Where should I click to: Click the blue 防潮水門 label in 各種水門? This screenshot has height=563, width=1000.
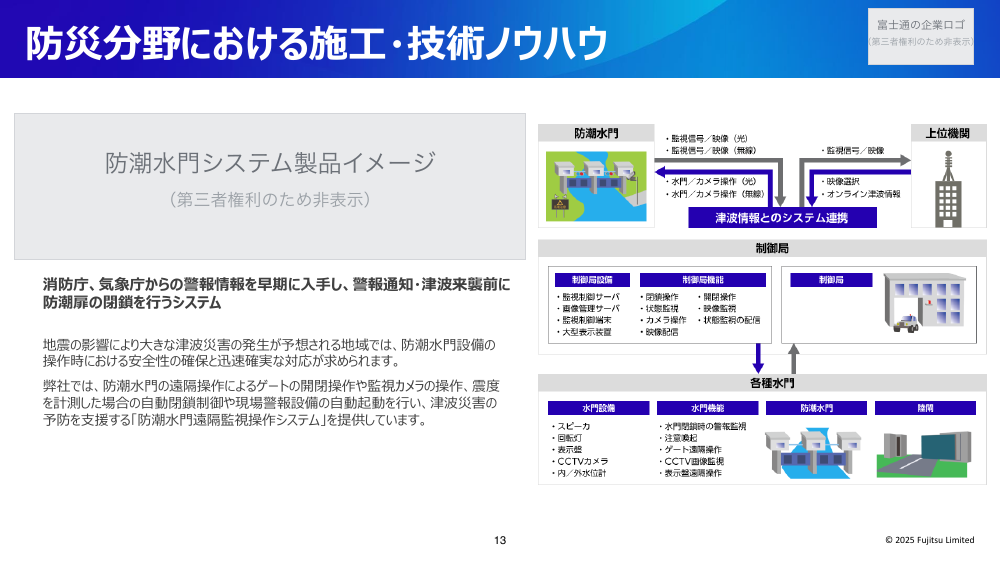click(x=816, y=408)
